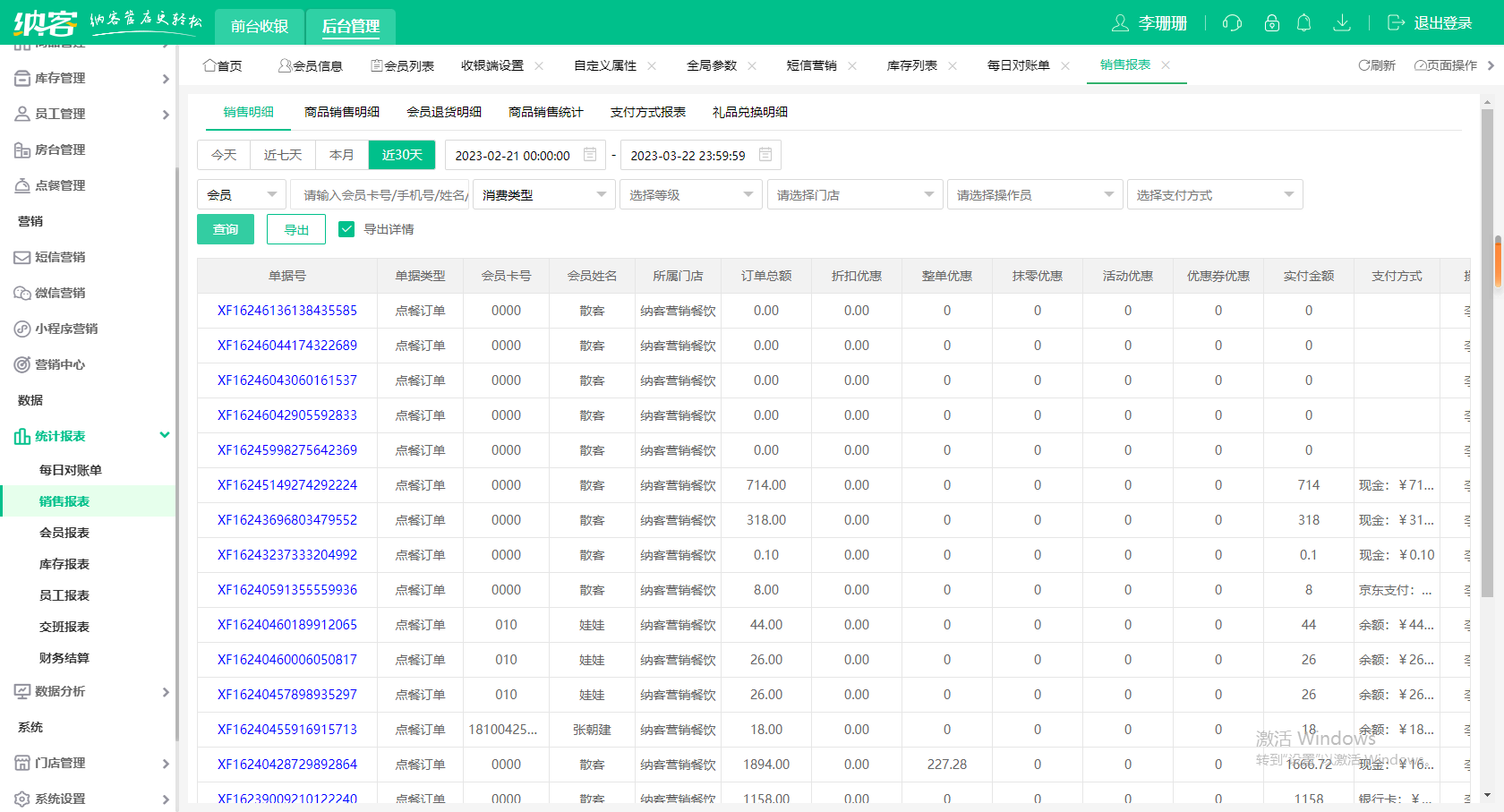
Task: Open 点餐管理 from the sidebar
Action: coord(54,185)
